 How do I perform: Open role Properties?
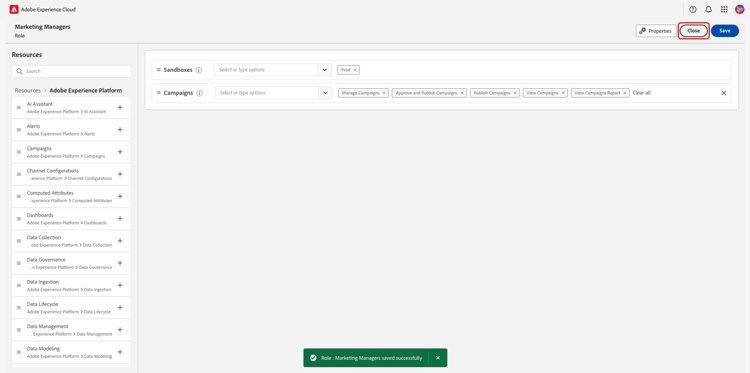(656, 31)
